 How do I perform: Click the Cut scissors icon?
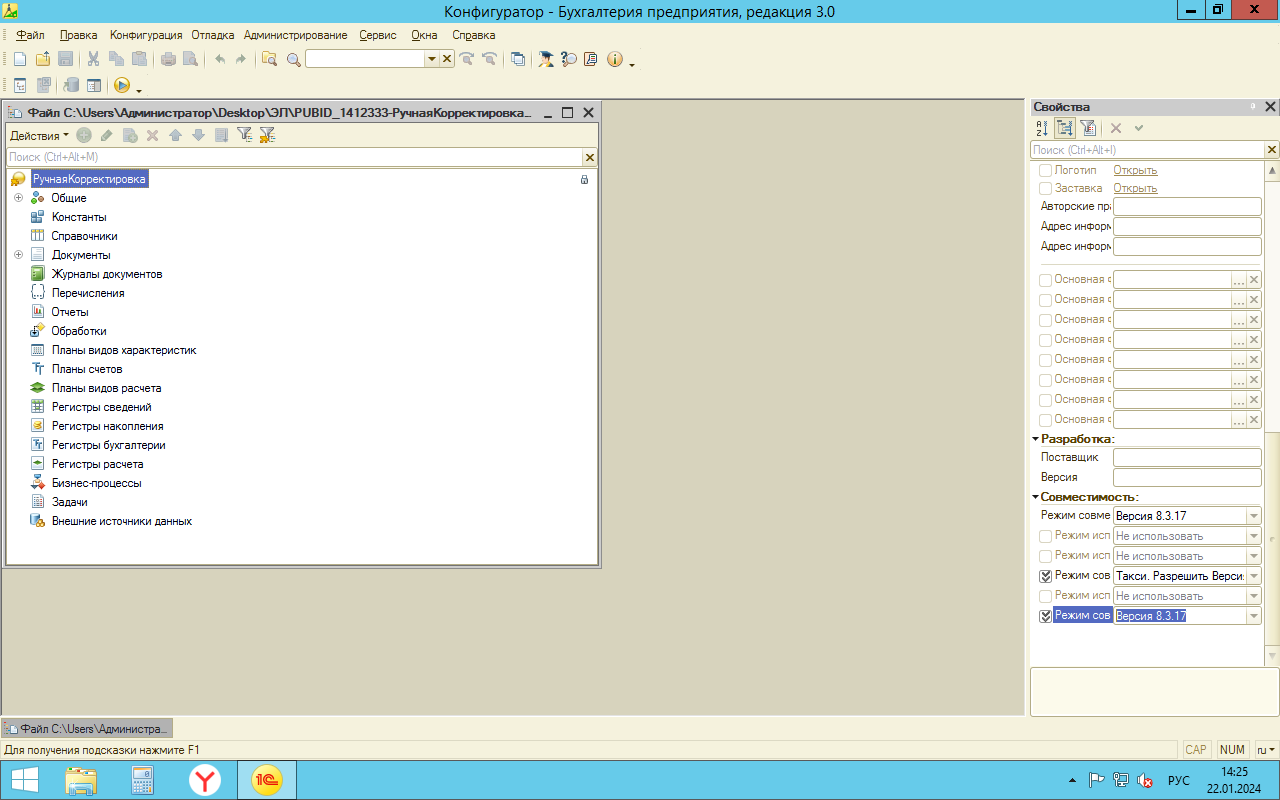(x=93, y=59)
